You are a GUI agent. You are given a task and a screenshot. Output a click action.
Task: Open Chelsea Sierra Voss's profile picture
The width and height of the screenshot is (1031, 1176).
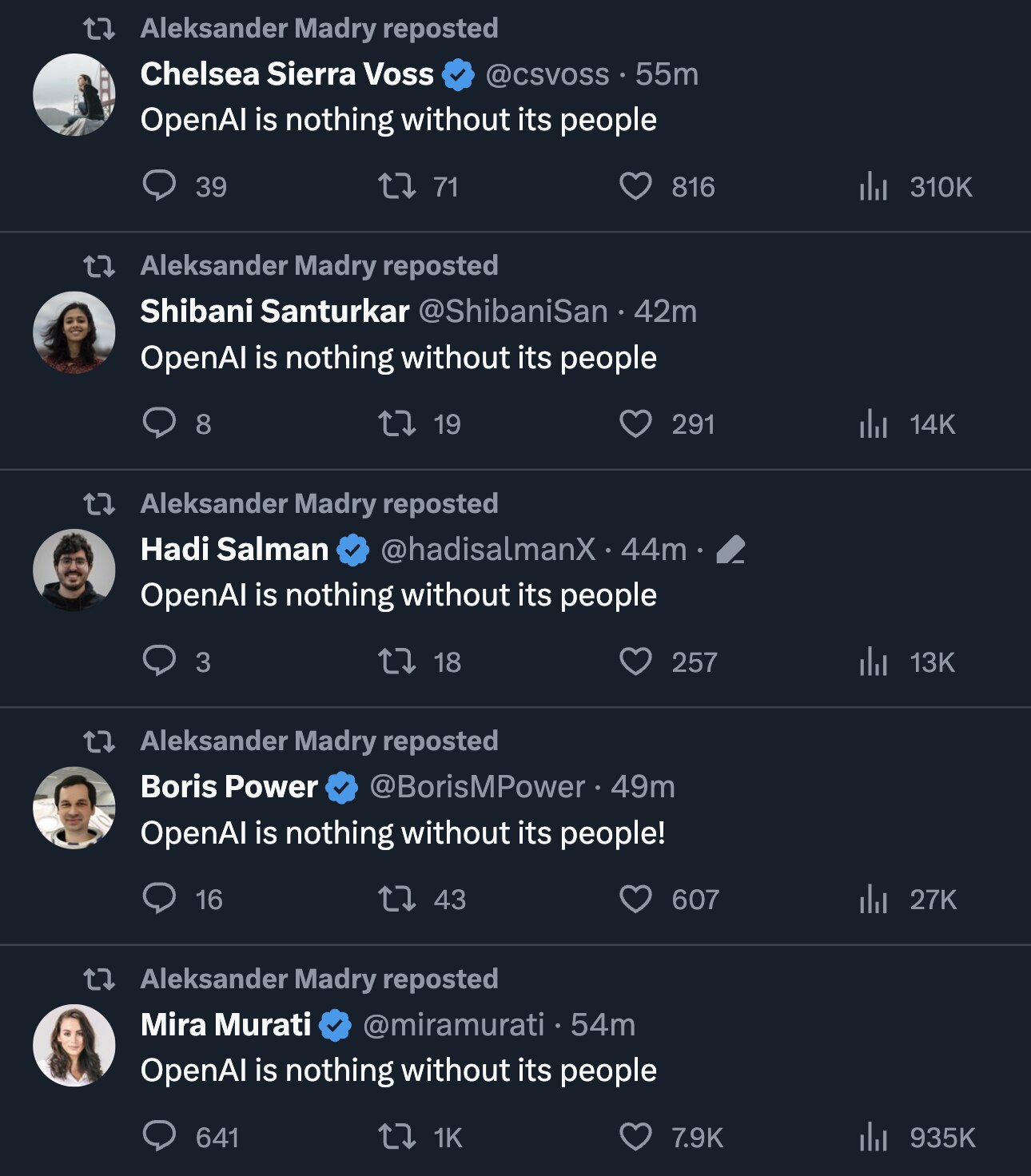(74, 94)
